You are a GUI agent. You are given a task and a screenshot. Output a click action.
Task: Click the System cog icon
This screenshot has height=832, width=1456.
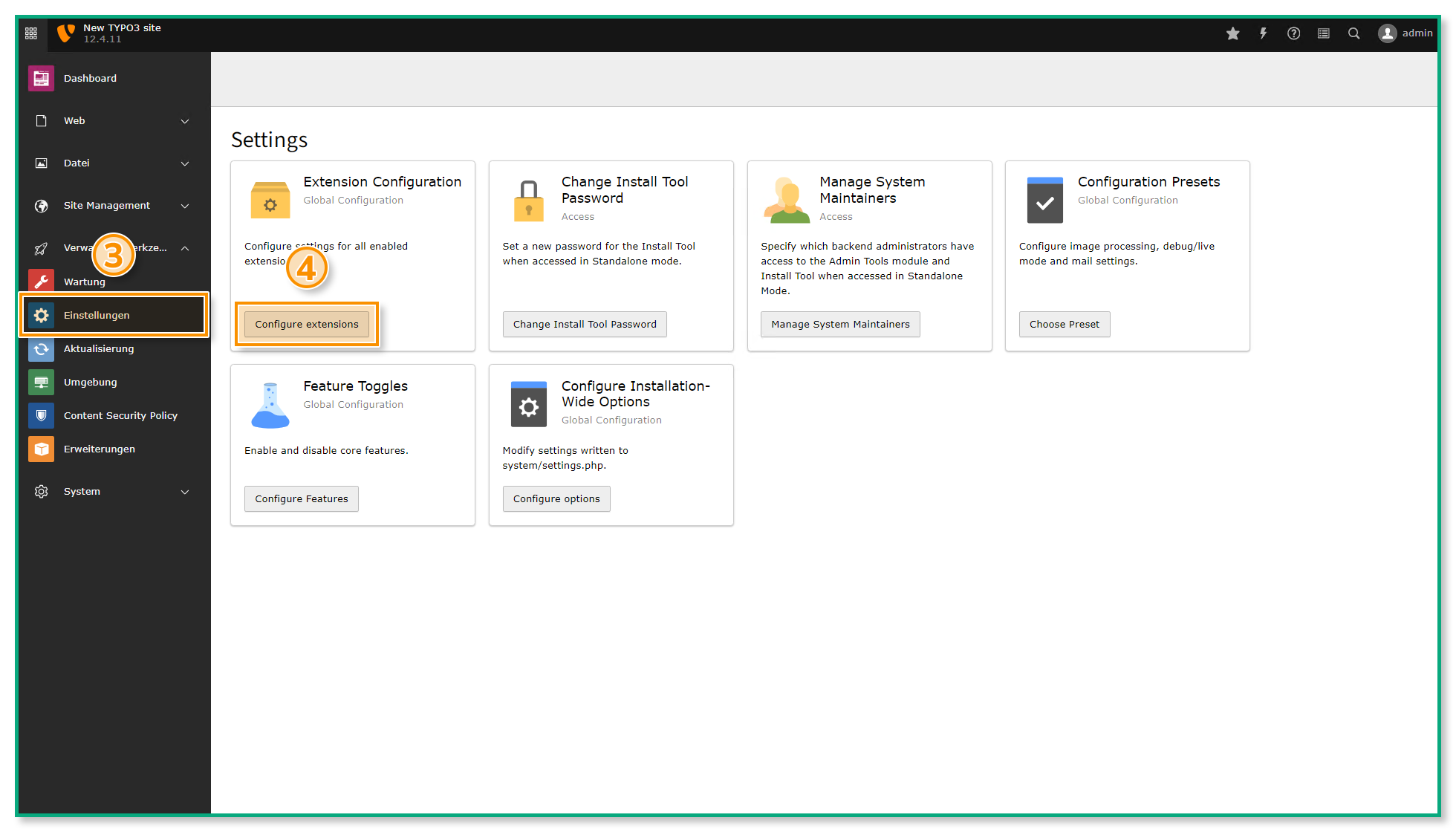tap(42, 492)
